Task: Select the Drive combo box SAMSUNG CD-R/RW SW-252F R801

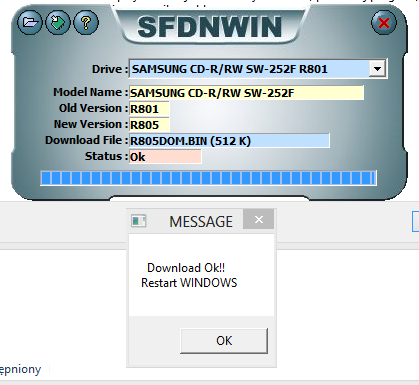Action: pos(258,69)
